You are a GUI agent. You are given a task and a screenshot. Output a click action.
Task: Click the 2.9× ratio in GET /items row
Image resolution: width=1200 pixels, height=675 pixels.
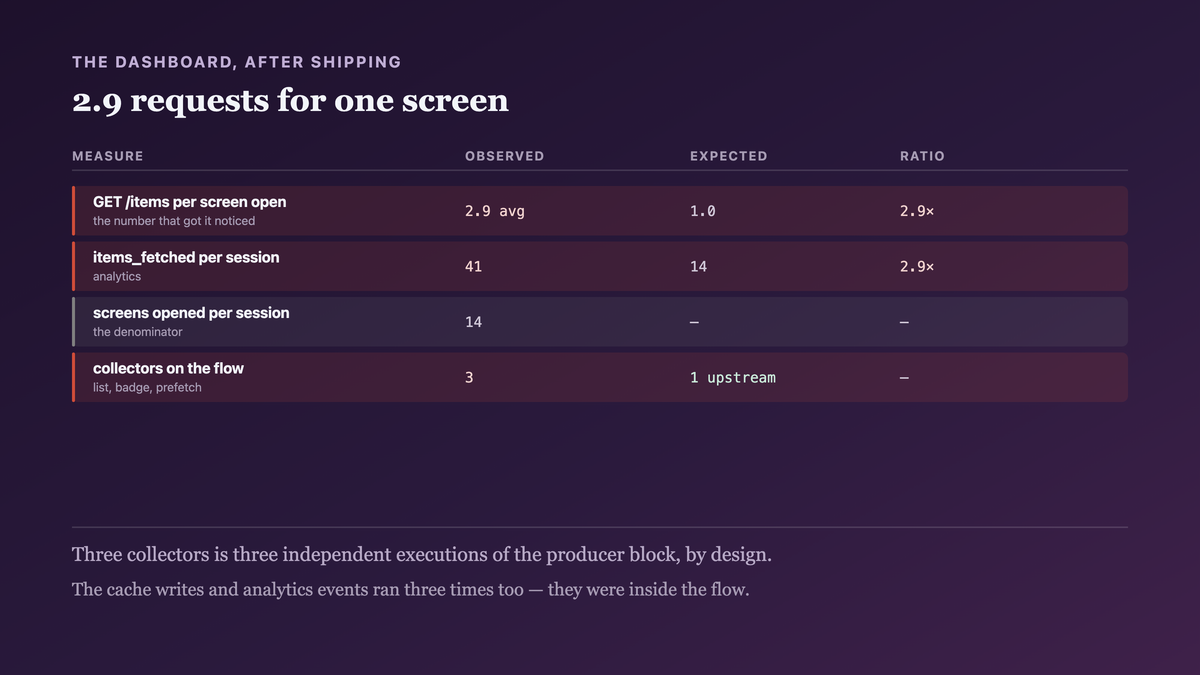(917, 212)
